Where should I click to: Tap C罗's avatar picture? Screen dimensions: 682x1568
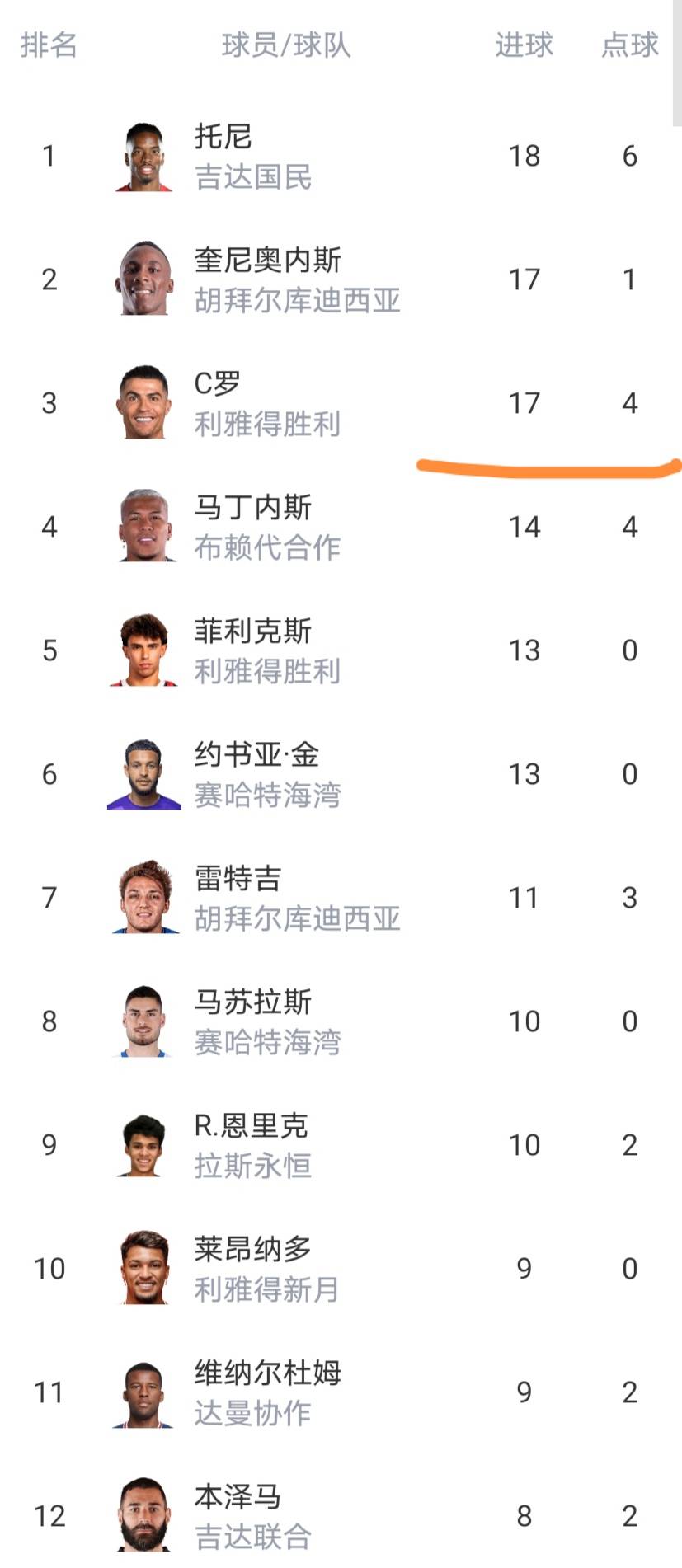tap(144, 403)
